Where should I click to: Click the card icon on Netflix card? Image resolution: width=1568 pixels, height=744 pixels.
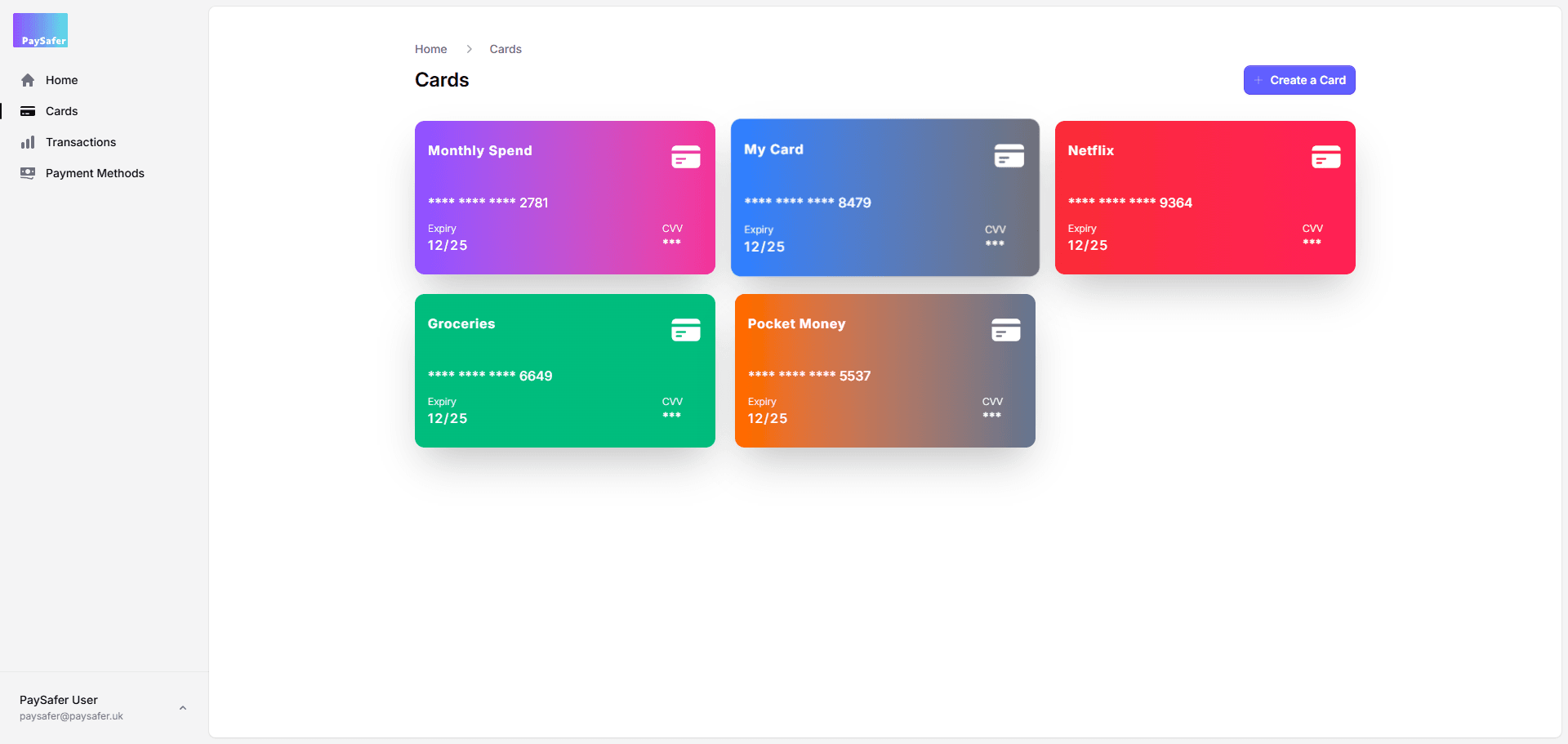tap(1325, 156)
